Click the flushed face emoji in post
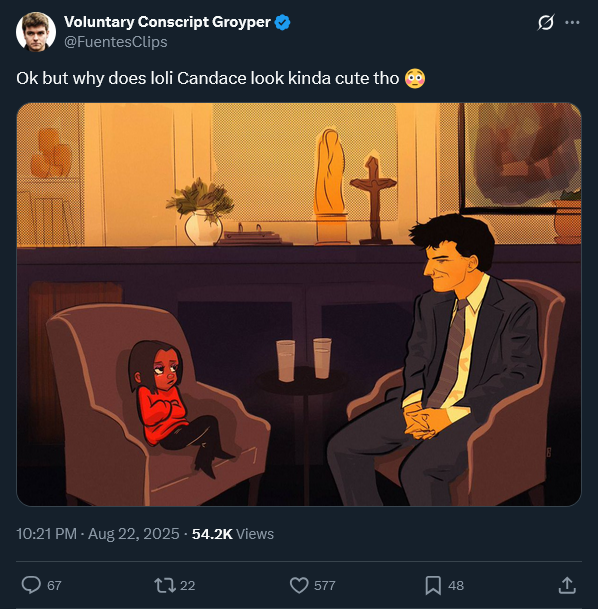Image resolution: width=598 pixels, height=609 pixels. pos(415,78)
